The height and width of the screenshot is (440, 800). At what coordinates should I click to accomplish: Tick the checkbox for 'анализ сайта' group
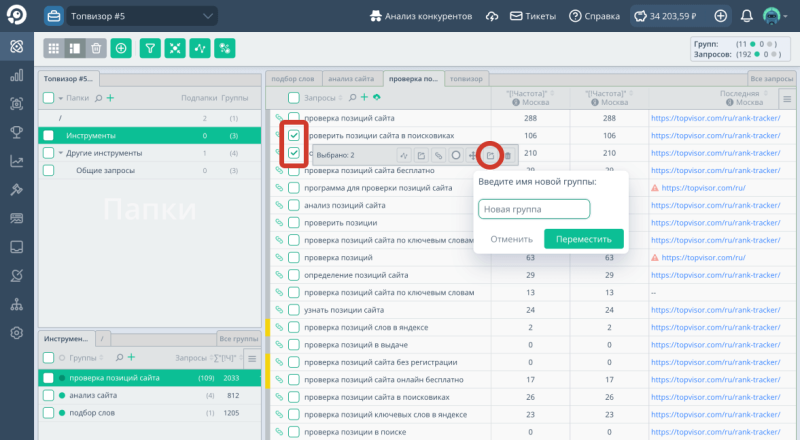[48, 395]
